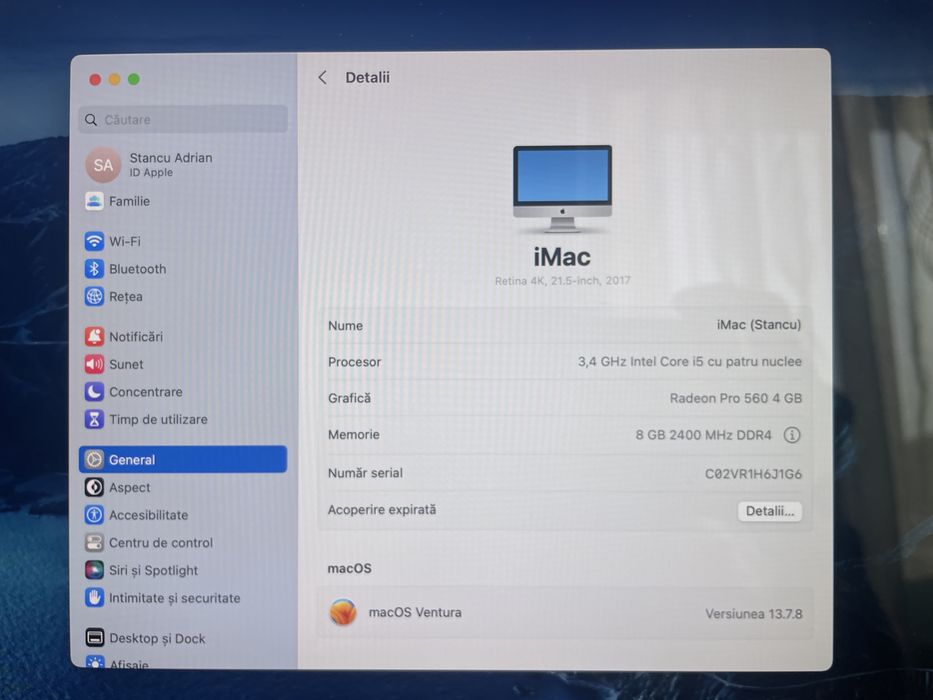Select the Concentrare label in sidebar
Viewport: 933px width, 700px height.
click(146, 392)
